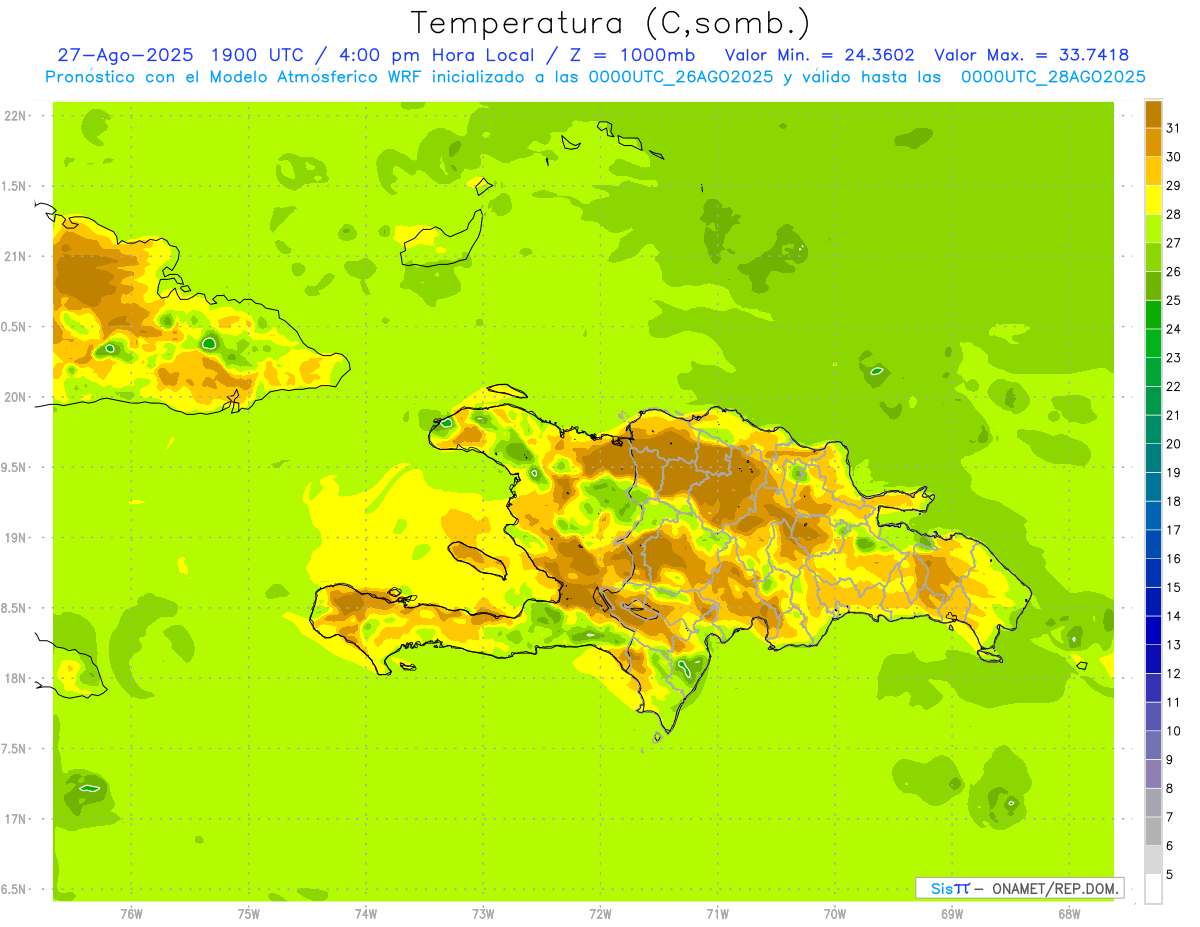Click the "71W" longitude label
Image resolution: width=1200 pixels, height=927 pixels.
coord(717,914)
